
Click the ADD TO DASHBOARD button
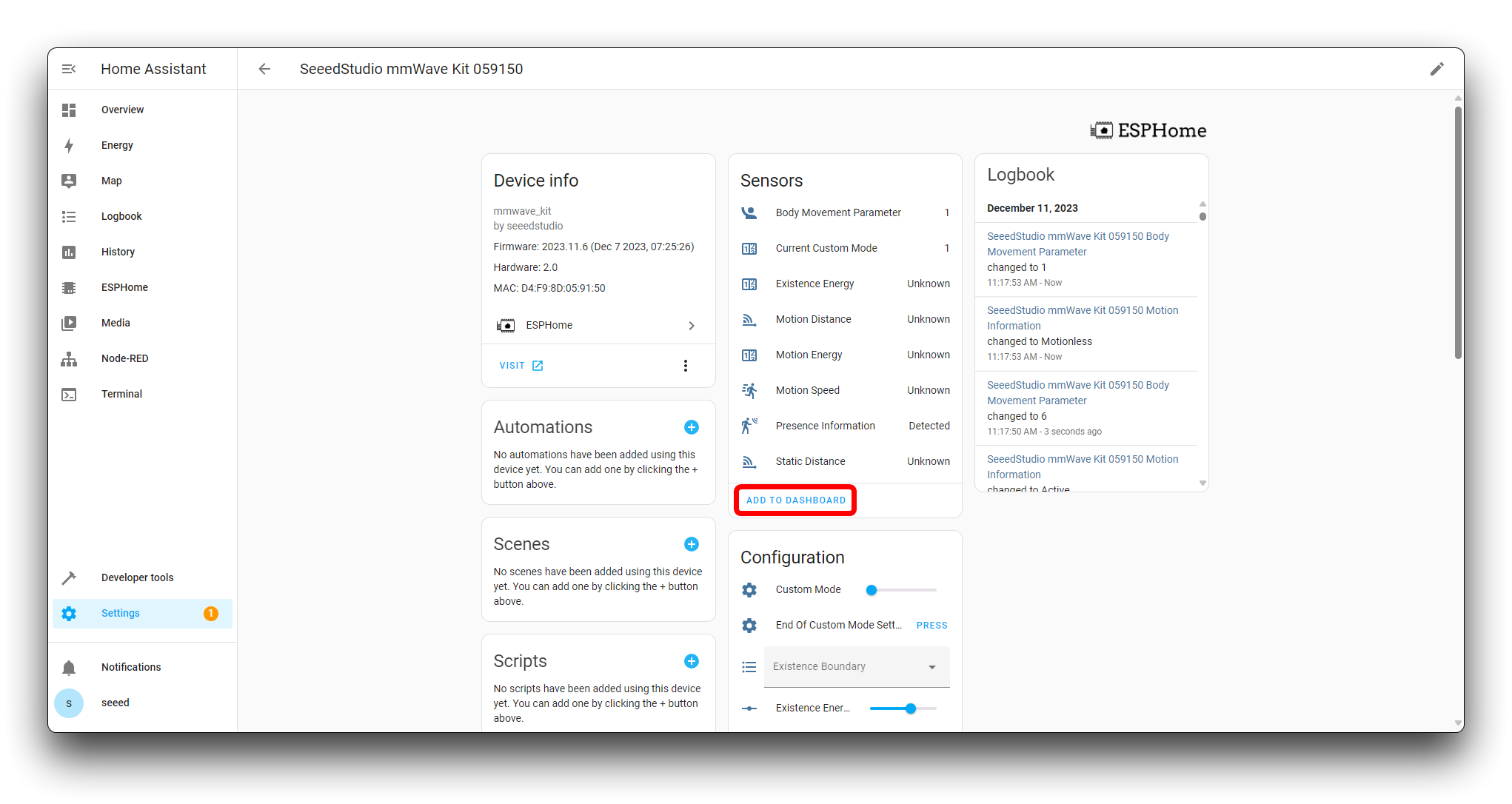coord(795,500)
